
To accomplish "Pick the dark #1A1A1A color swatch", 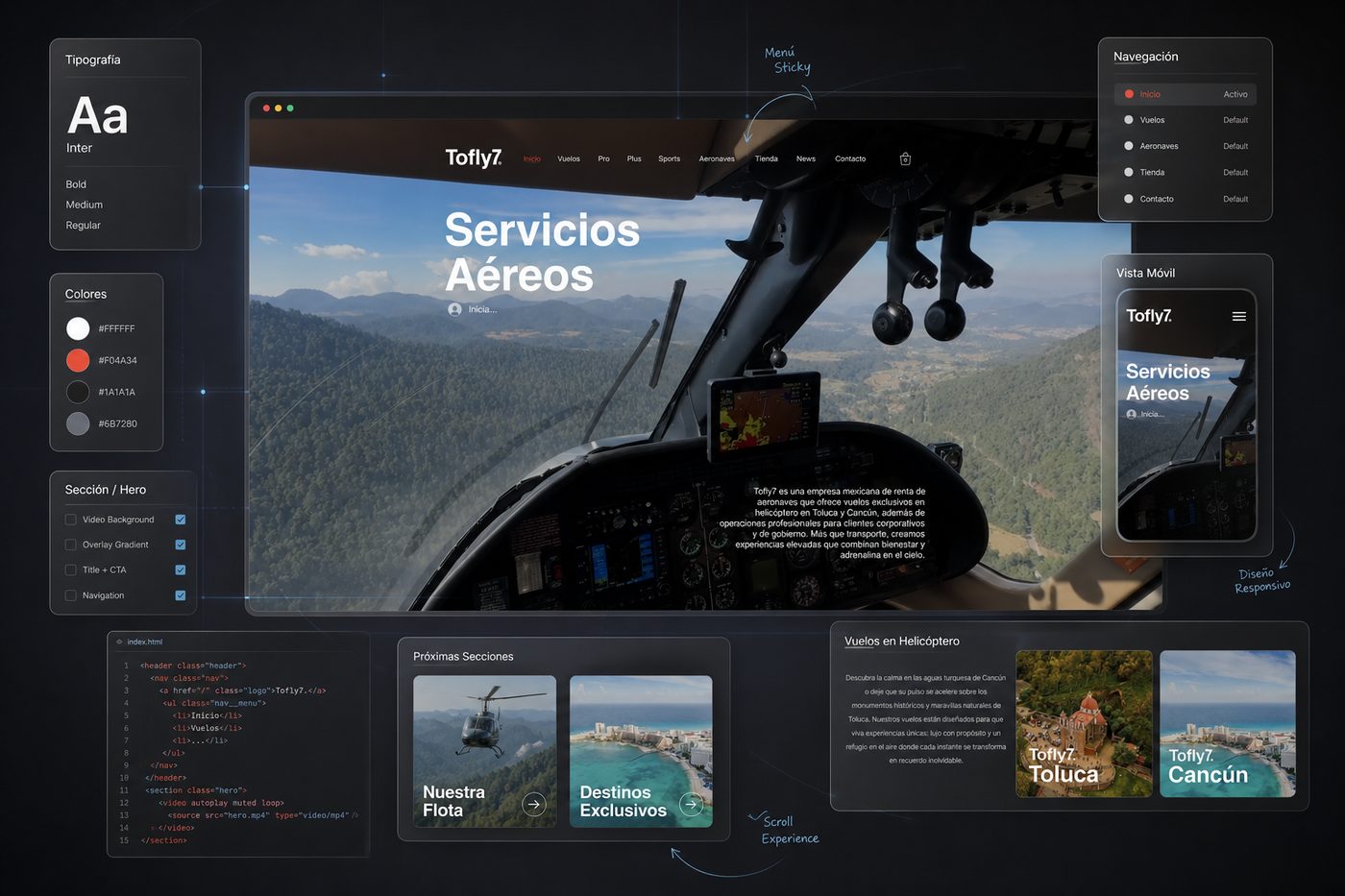I will tap(78, 392).
